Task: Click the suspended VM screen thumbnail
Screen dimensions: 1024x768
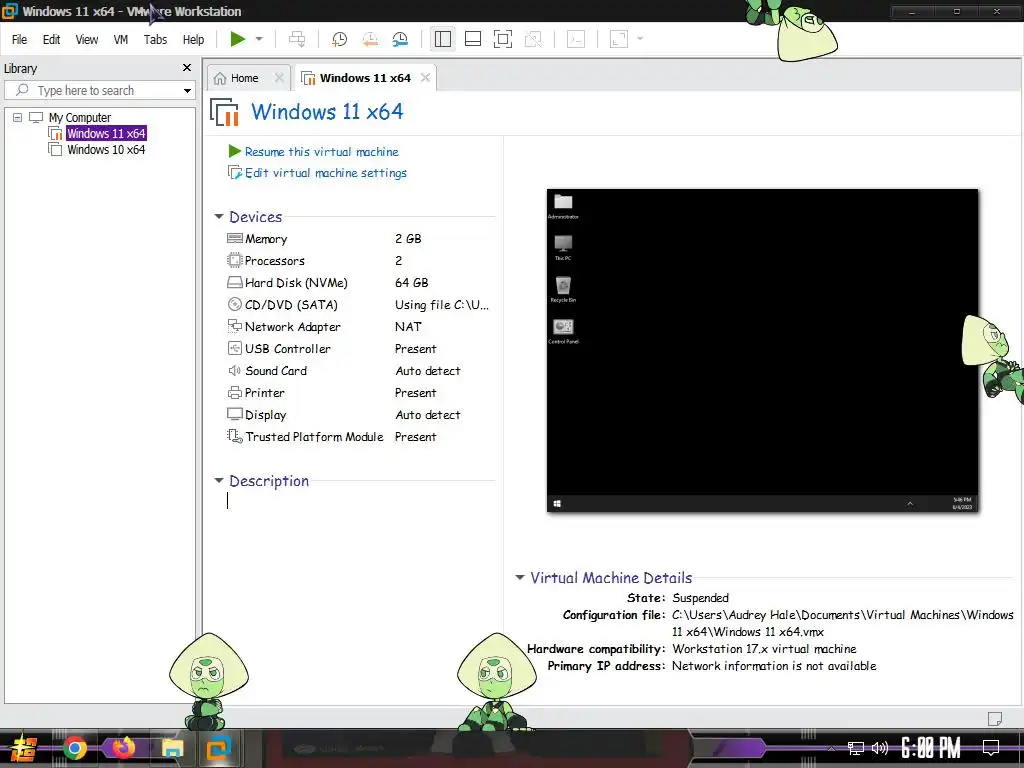Action: 762,351
